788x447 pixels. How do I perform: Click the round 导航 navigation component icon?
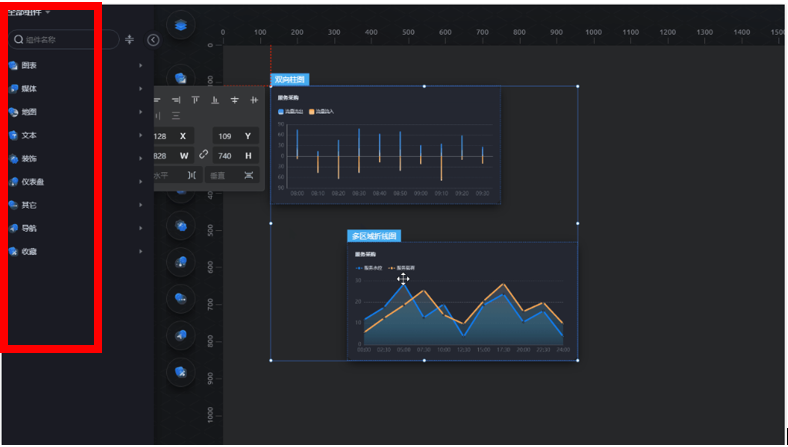tap(181, 335)
